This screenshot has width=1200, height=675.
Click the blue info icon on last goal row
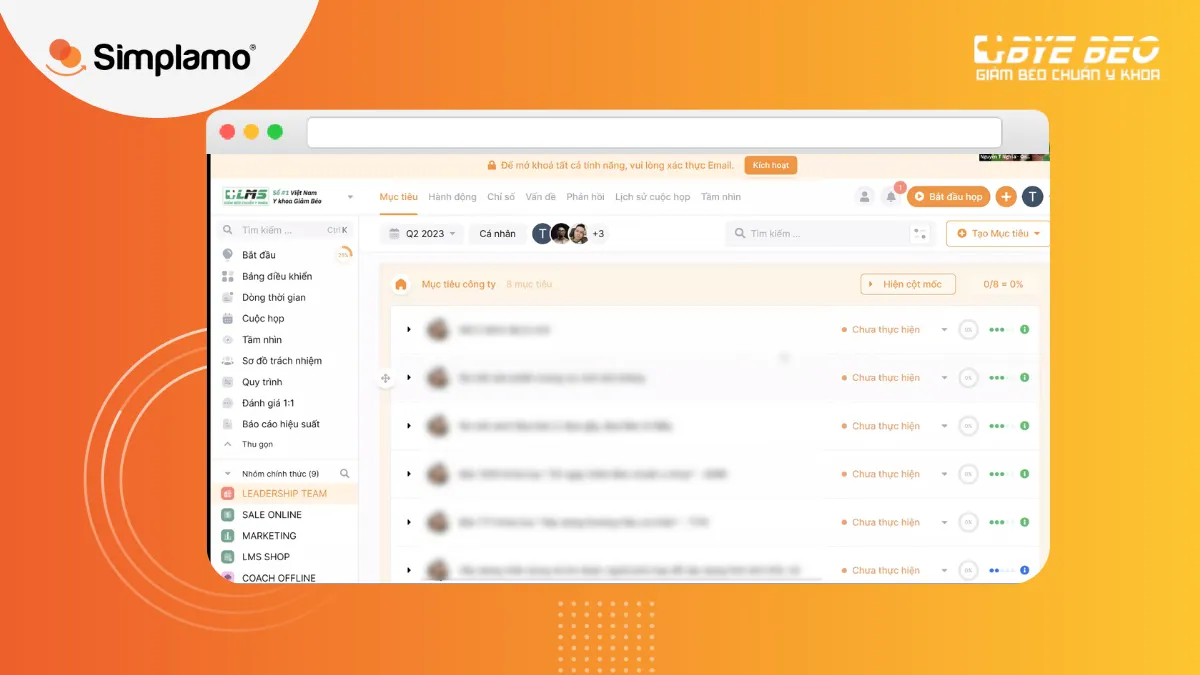coord(1024,570)
